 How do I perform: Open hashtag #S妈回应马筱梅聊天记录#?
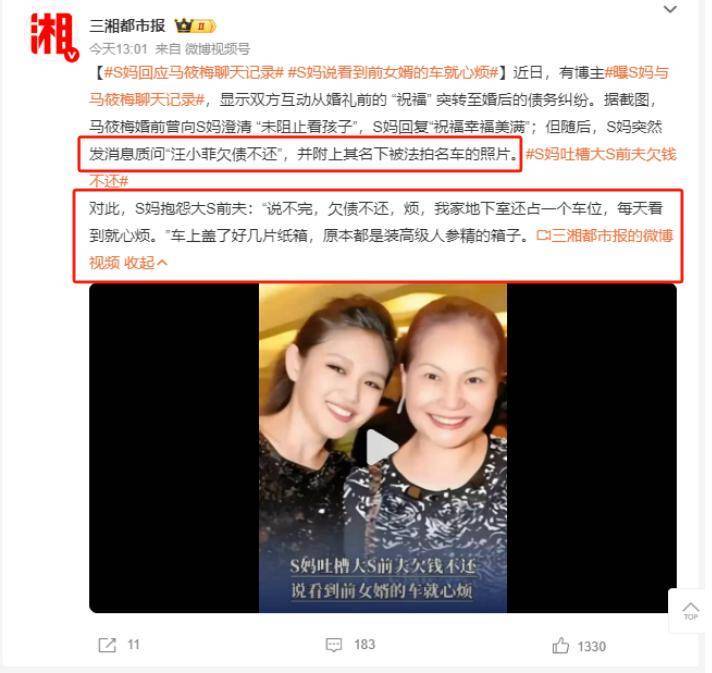[194, 72]
